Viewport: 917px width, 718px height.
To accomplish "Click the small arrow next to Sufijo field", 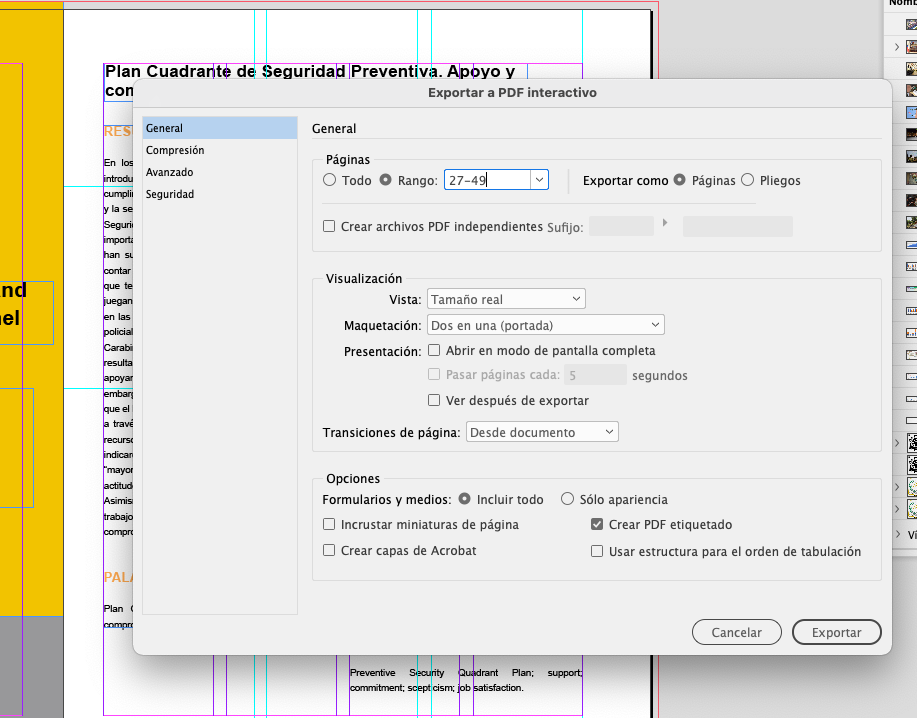I will click(665, 223).
